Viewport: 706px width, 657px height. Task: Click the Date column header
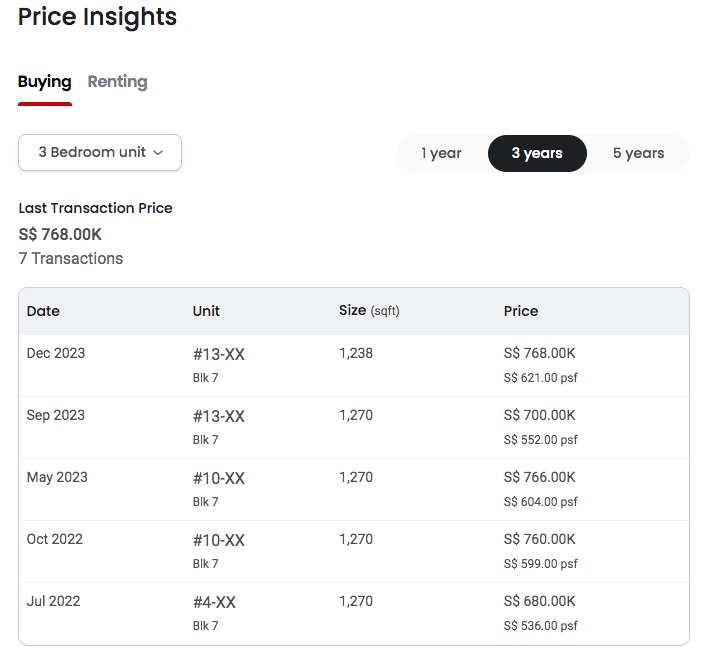click(x=43, y=311)
